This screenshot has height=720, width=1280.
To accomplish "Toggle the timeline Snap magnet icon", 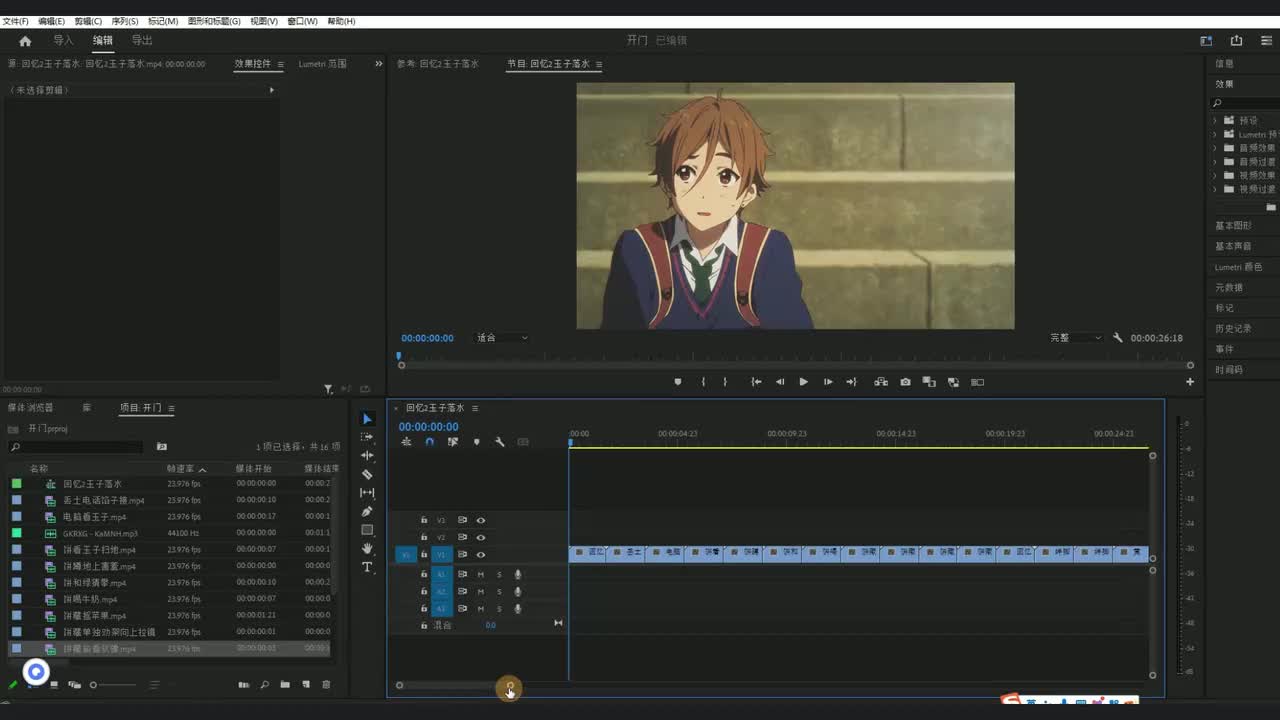I will (429, 442).
